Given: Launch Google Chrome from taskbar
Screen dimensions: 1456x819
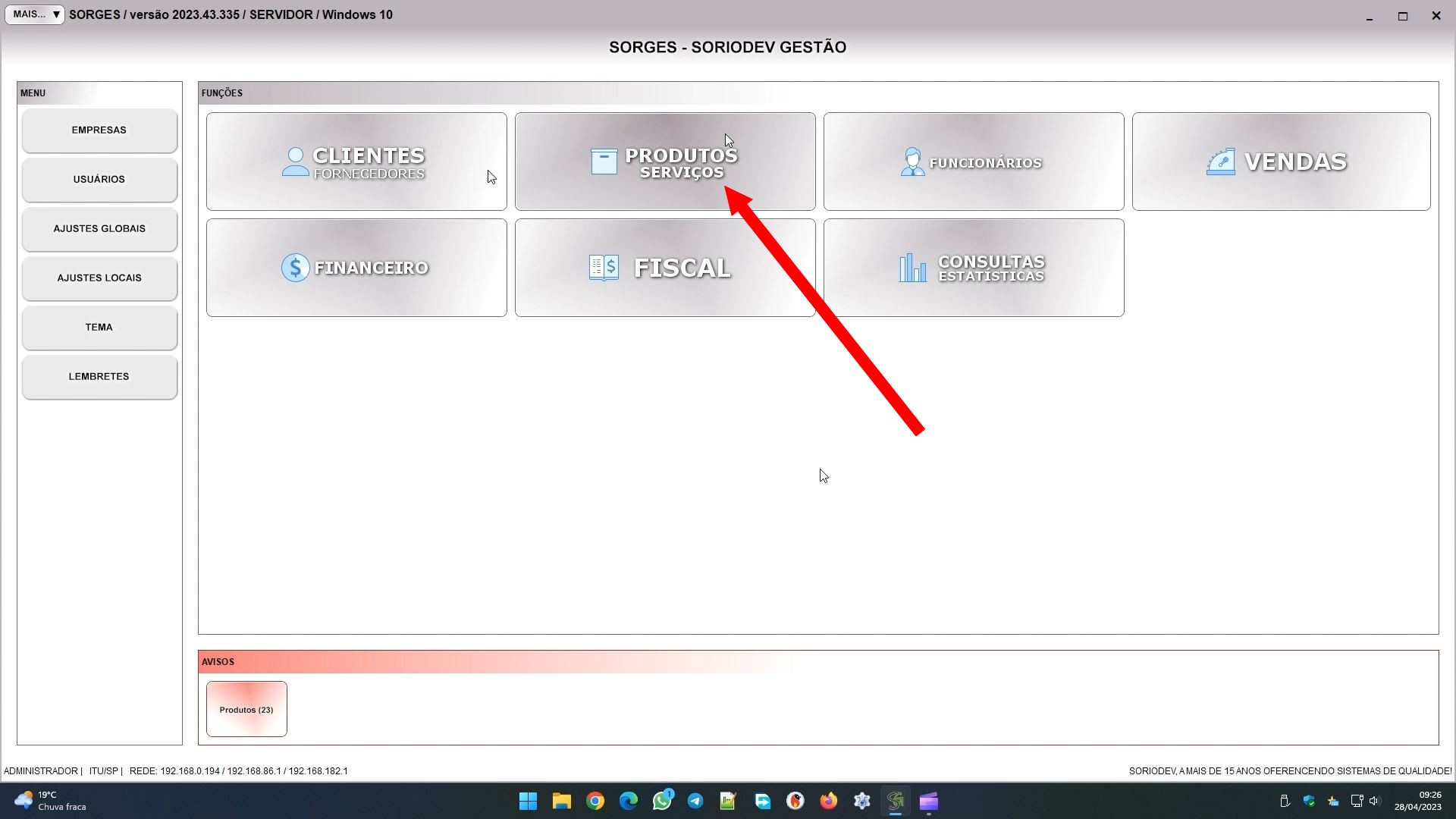Looking at the screenshot, I should 595,801.
